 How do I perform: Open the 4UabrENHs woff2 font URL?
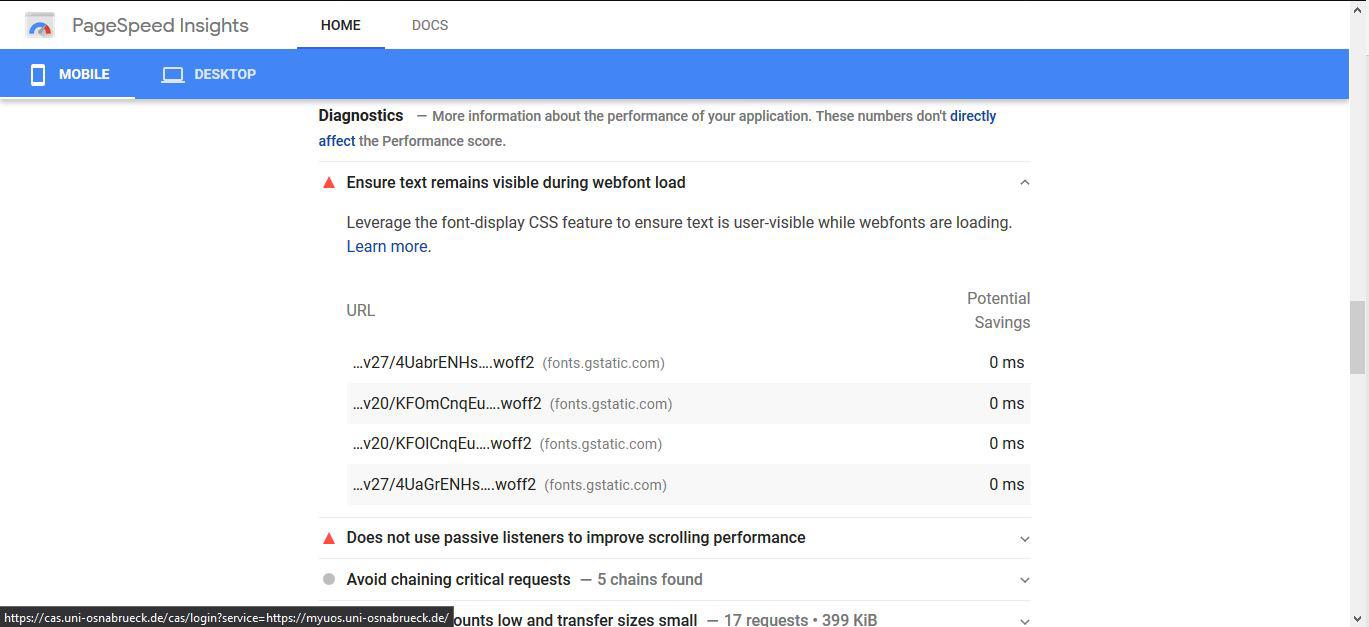tap(444, 362)
